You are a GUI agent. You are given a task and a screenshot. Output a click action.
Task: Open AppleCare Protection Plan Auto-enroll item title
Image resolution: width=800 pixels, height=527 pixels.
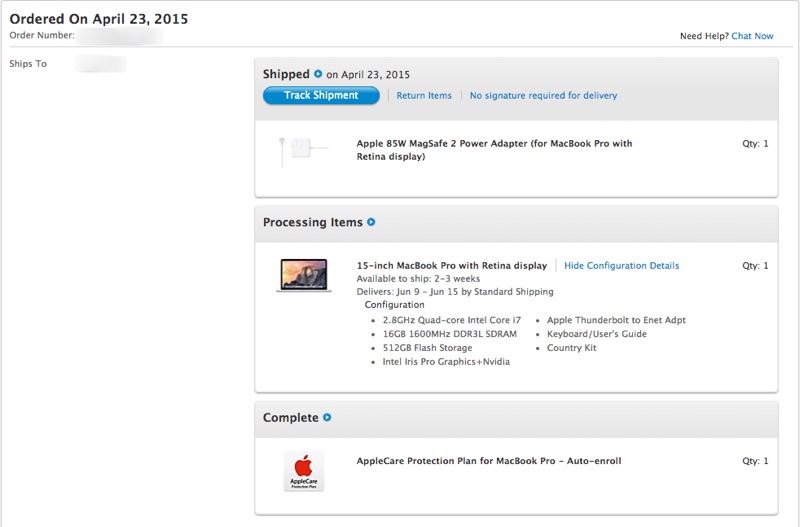tap(488, 461)
